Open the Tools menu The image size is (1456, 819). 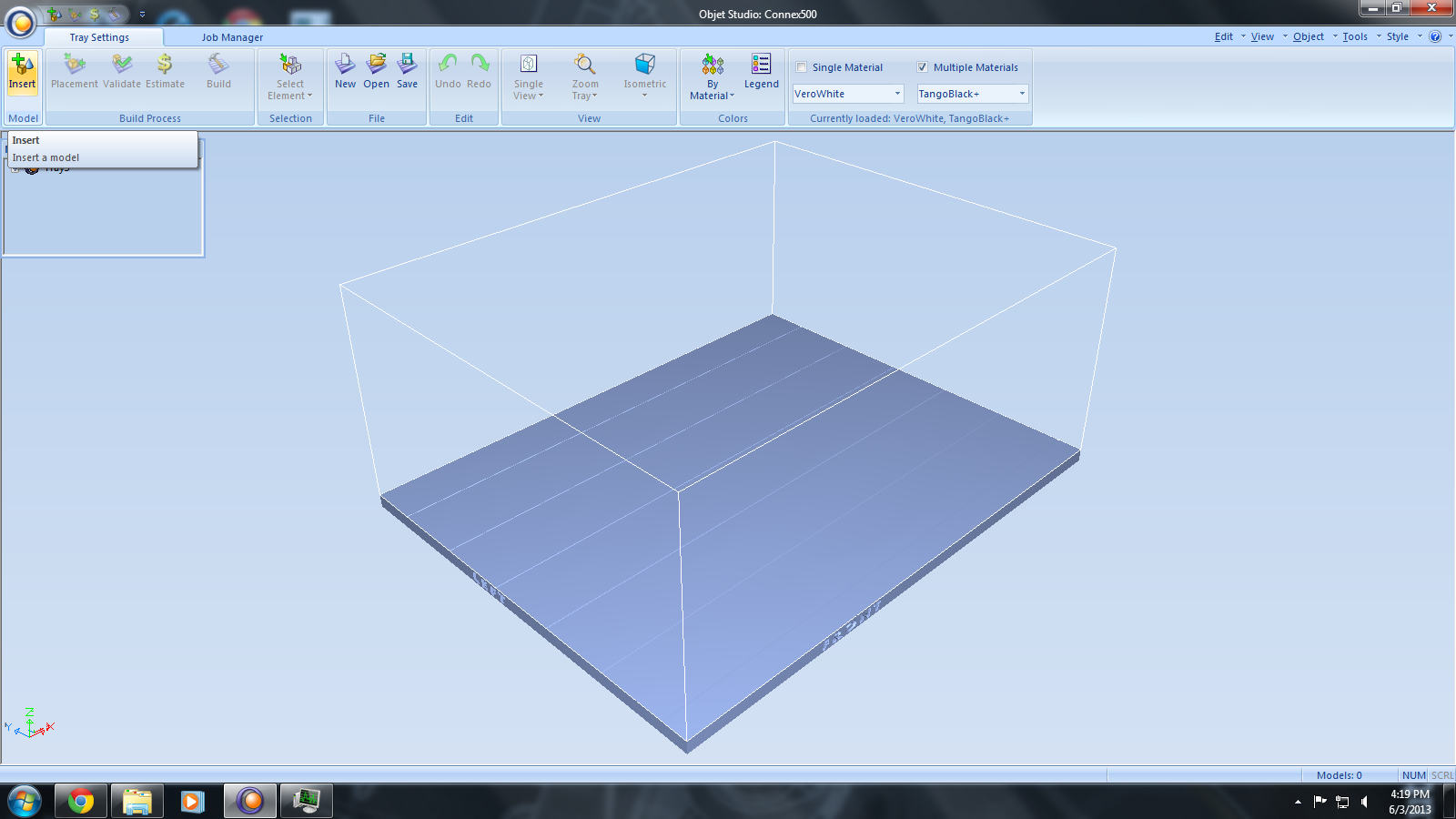1354,35
